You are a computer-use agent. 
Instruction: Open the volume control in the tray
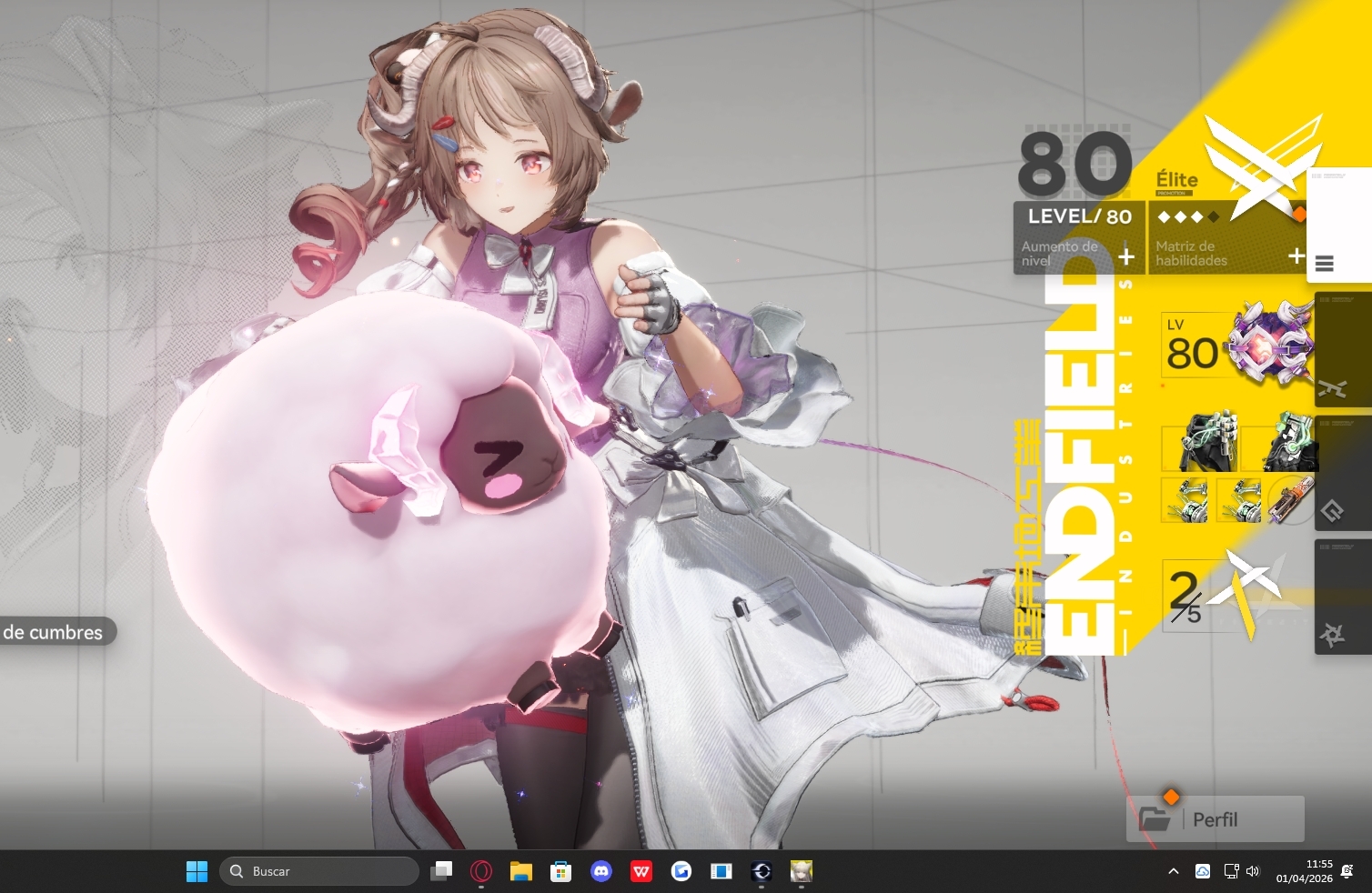point(1253,871)
